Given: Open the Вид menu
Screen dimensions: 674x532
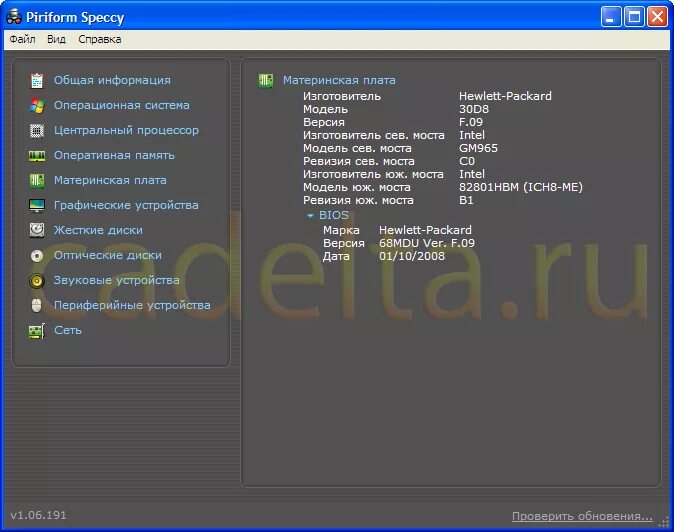Looking at the screenshot, I should 56,39.
